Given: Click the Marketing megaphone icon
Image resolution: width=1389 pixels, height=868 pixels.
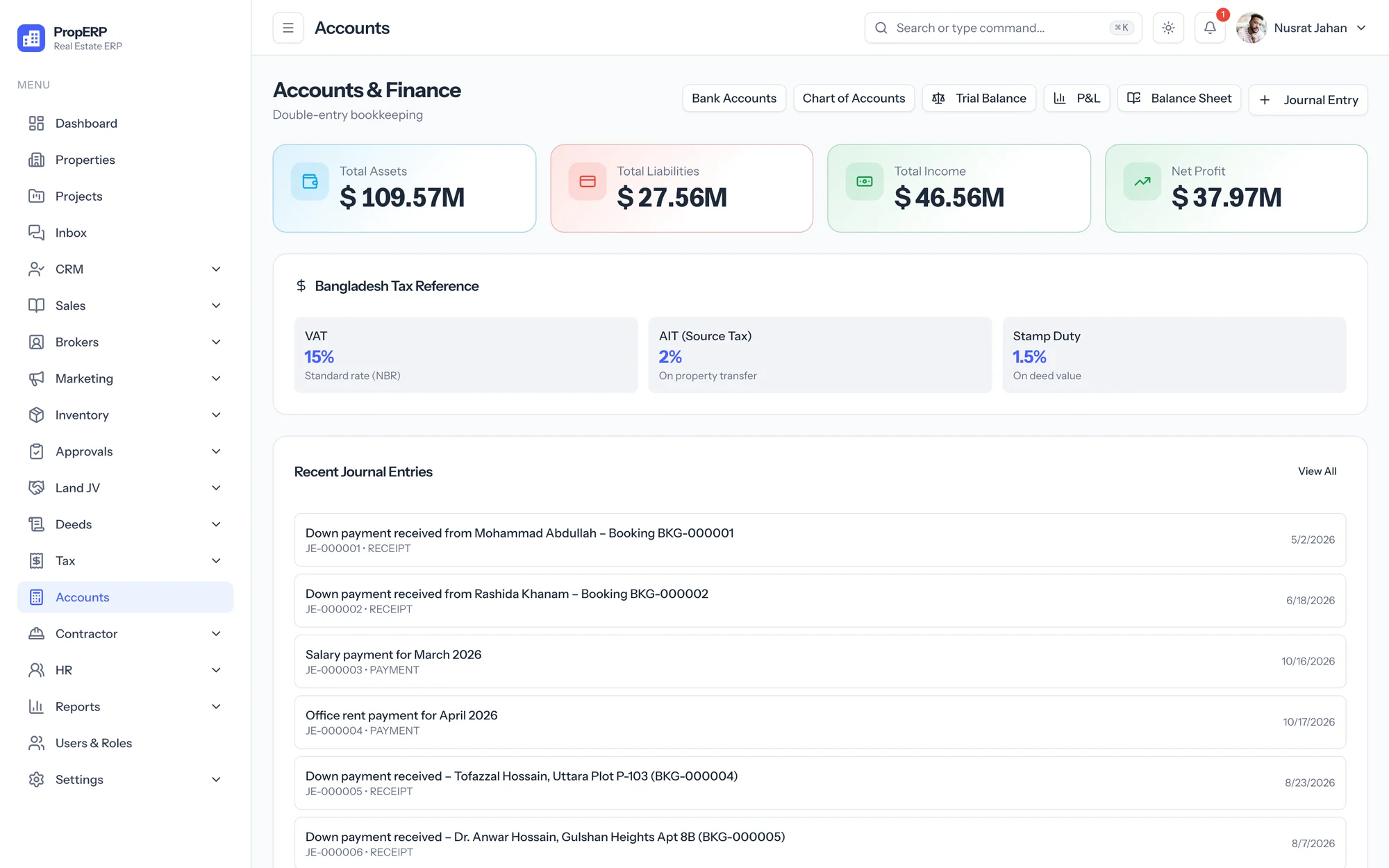Looking at the screenshot, I should point(36,378).
